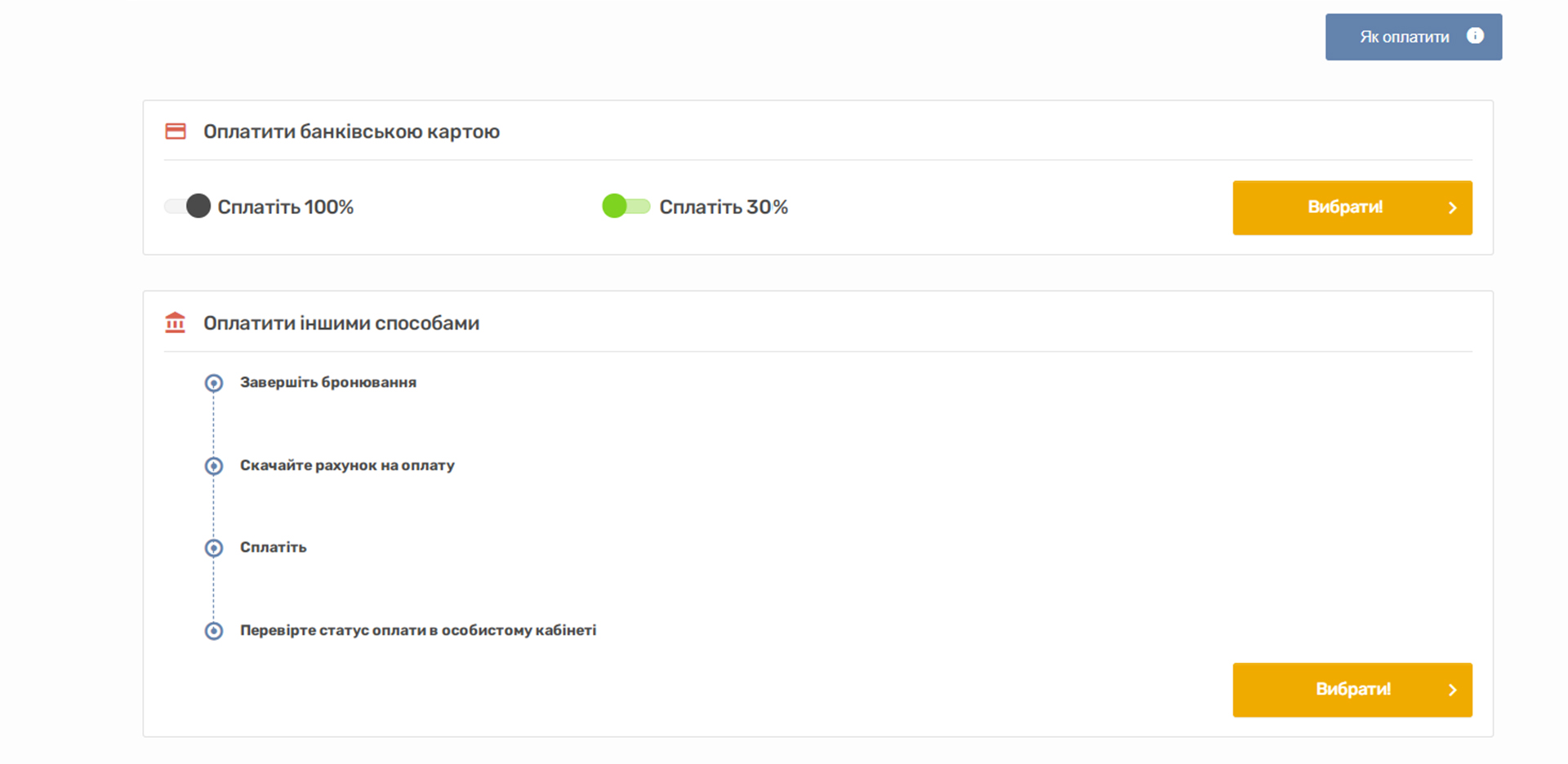Screen dimensions: 1568x764
Task: Click Вибрати! in bank card section
Action: click(x=1352, y=208)
